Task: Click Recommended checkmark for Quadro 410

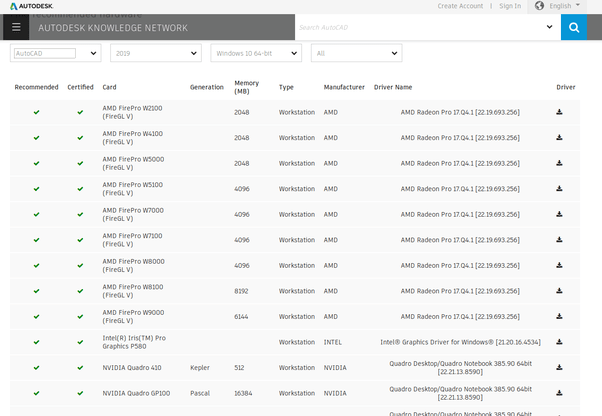Action: pos(36,368)
